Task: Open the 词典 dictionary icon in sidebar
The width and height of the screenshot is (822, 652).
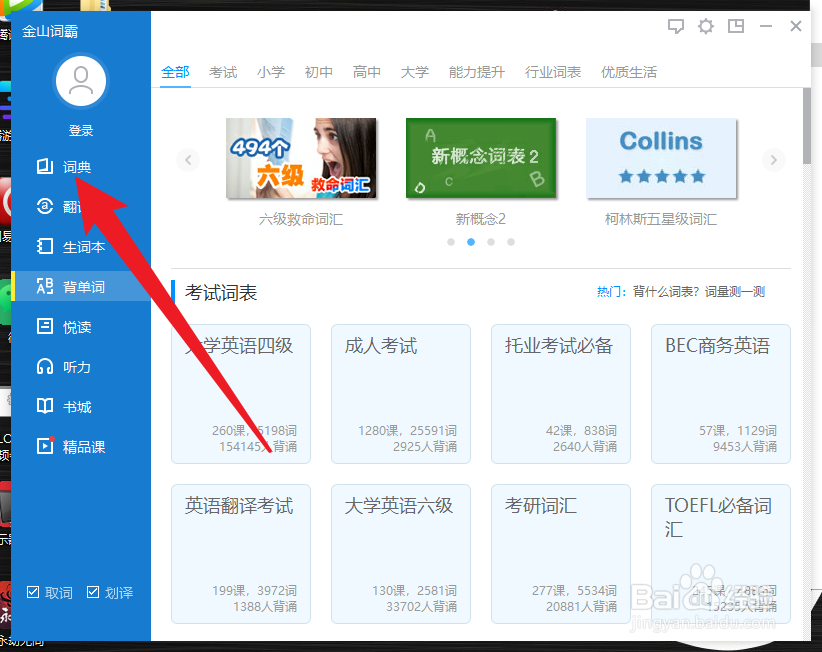Action: point(45,167)
